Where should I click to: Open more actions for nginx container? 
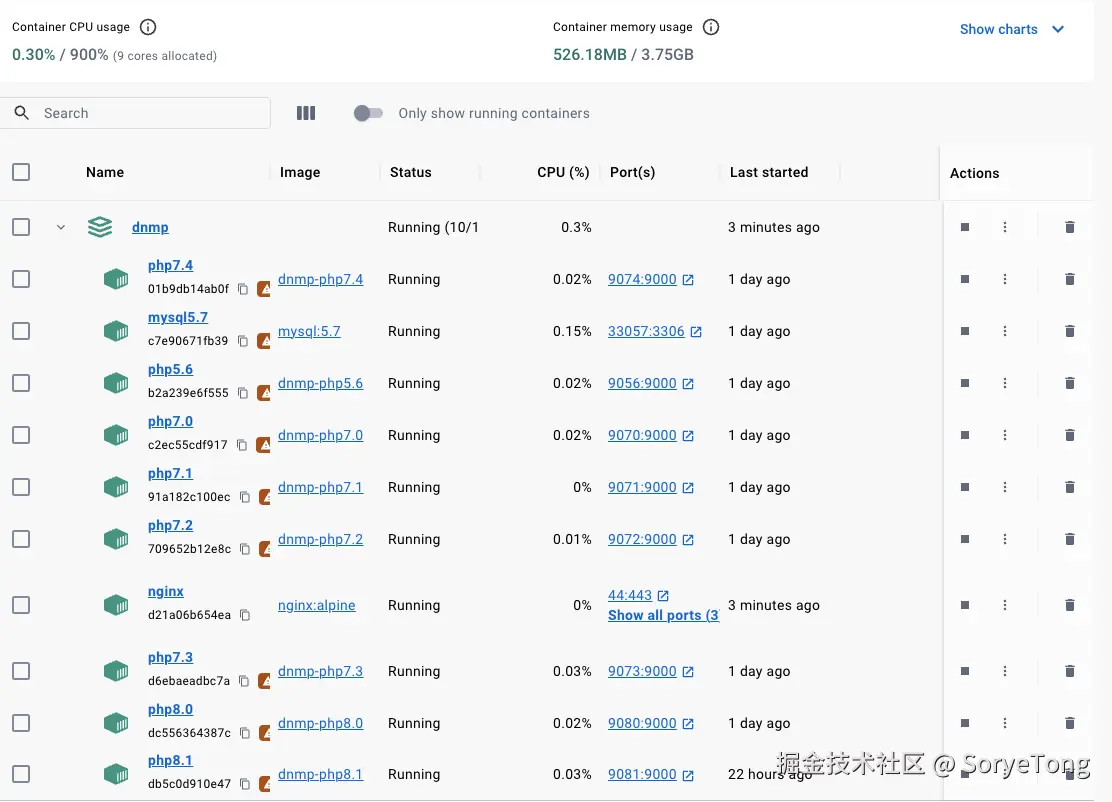point(1005,605)
